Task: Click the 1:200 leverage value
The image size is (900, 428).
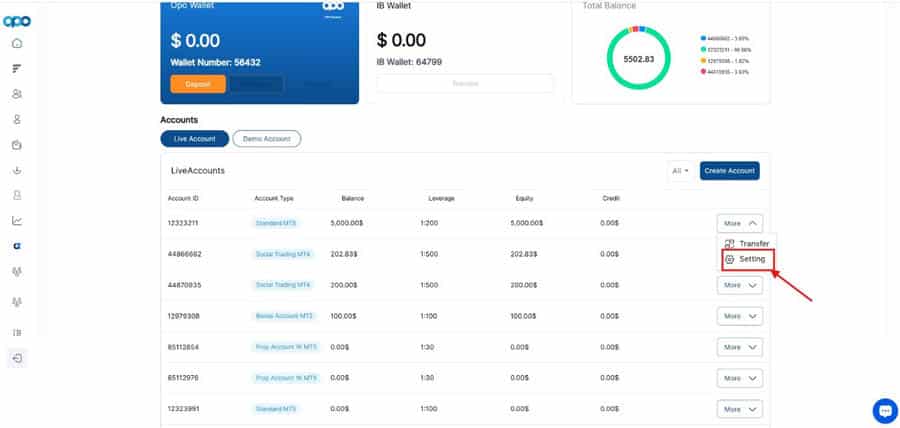Action: coord(429,223)
